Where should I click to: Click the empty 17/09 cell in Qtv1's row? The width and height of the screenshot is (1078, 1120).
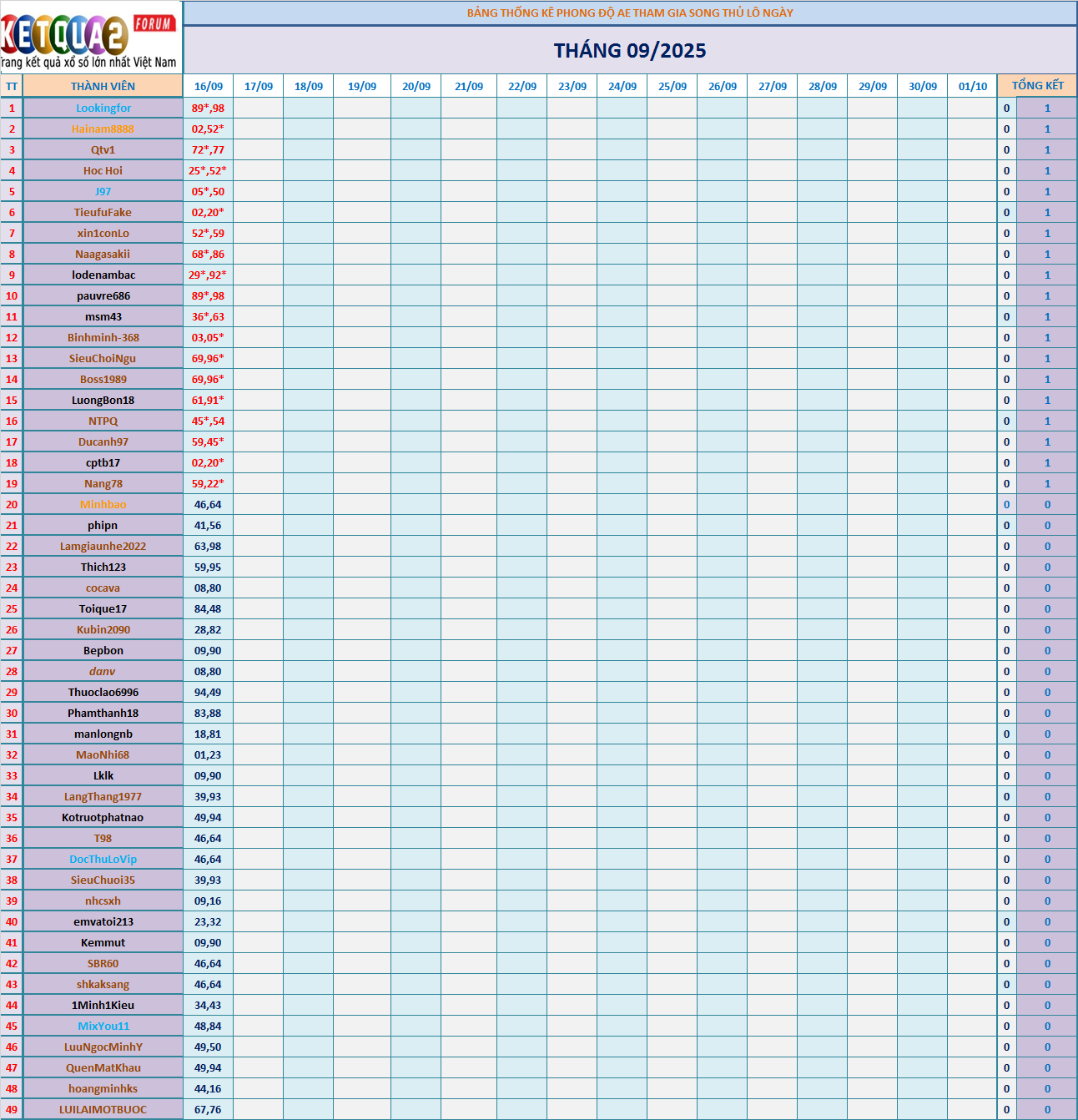point(259,149)
